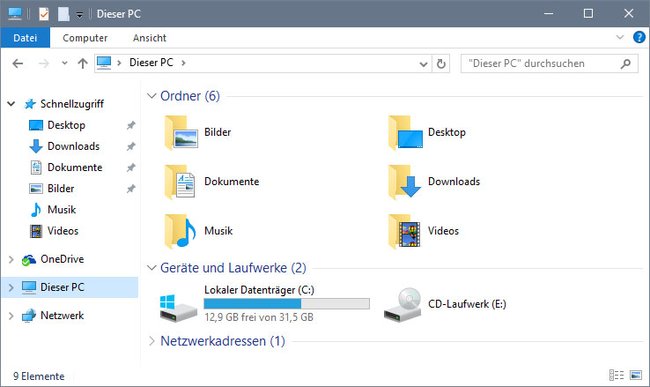
Task: Click Musik in the navigation sidebar
Action: point(61,210)
